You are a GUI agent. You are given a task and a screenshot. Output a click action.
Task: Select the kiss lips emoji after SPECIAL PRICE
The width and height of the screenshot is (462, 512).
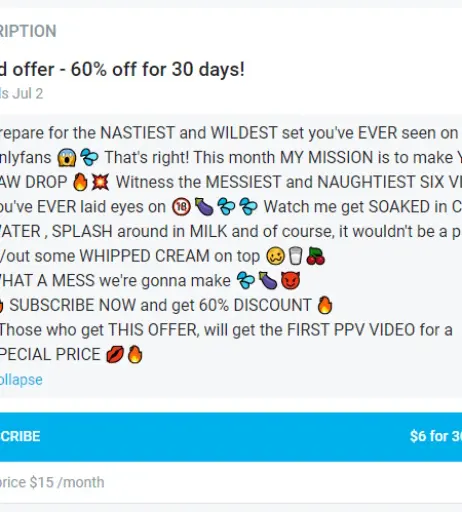tap(115, 354)
